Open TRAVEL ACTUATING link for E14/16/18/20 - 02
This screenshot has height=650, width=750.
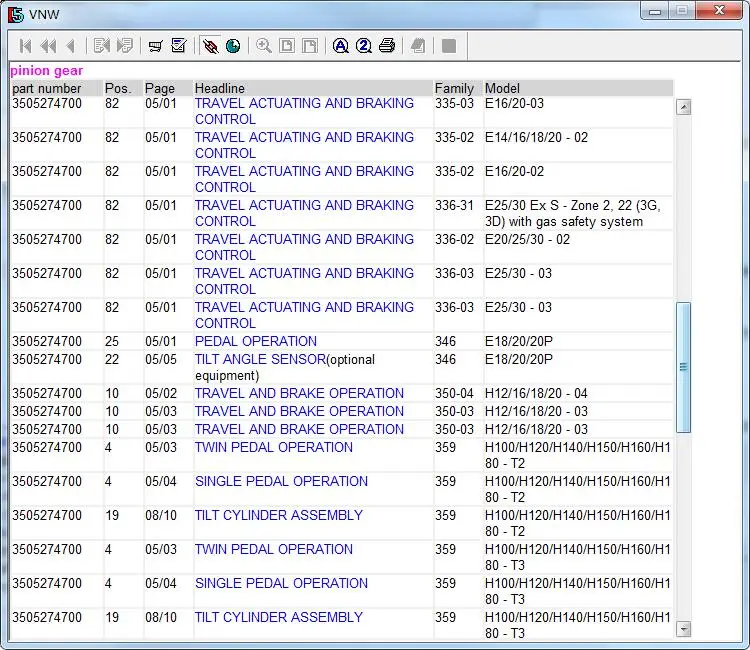(x=304, y=145)
